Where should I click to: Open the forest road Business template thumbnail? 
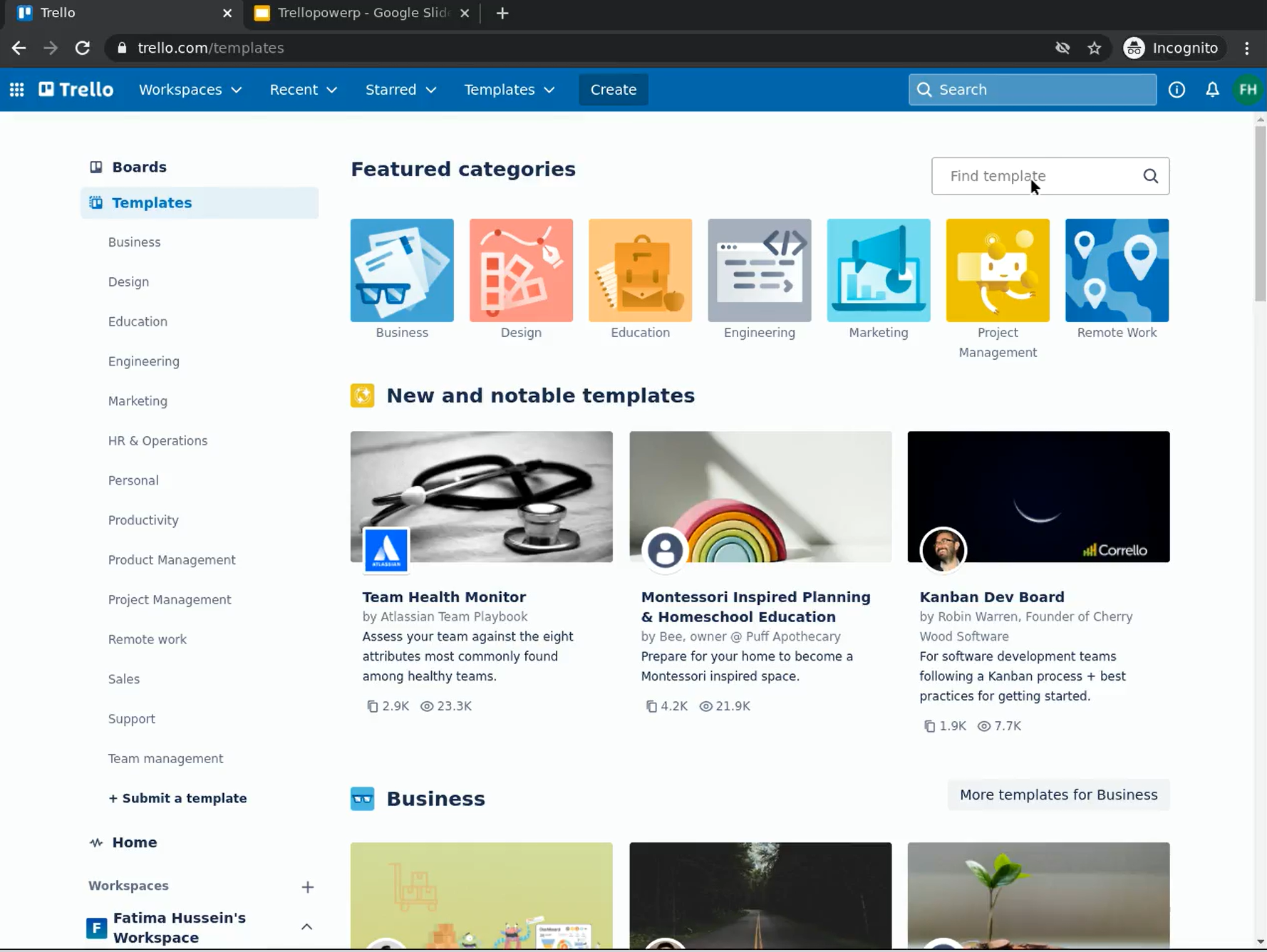point(760,896)
